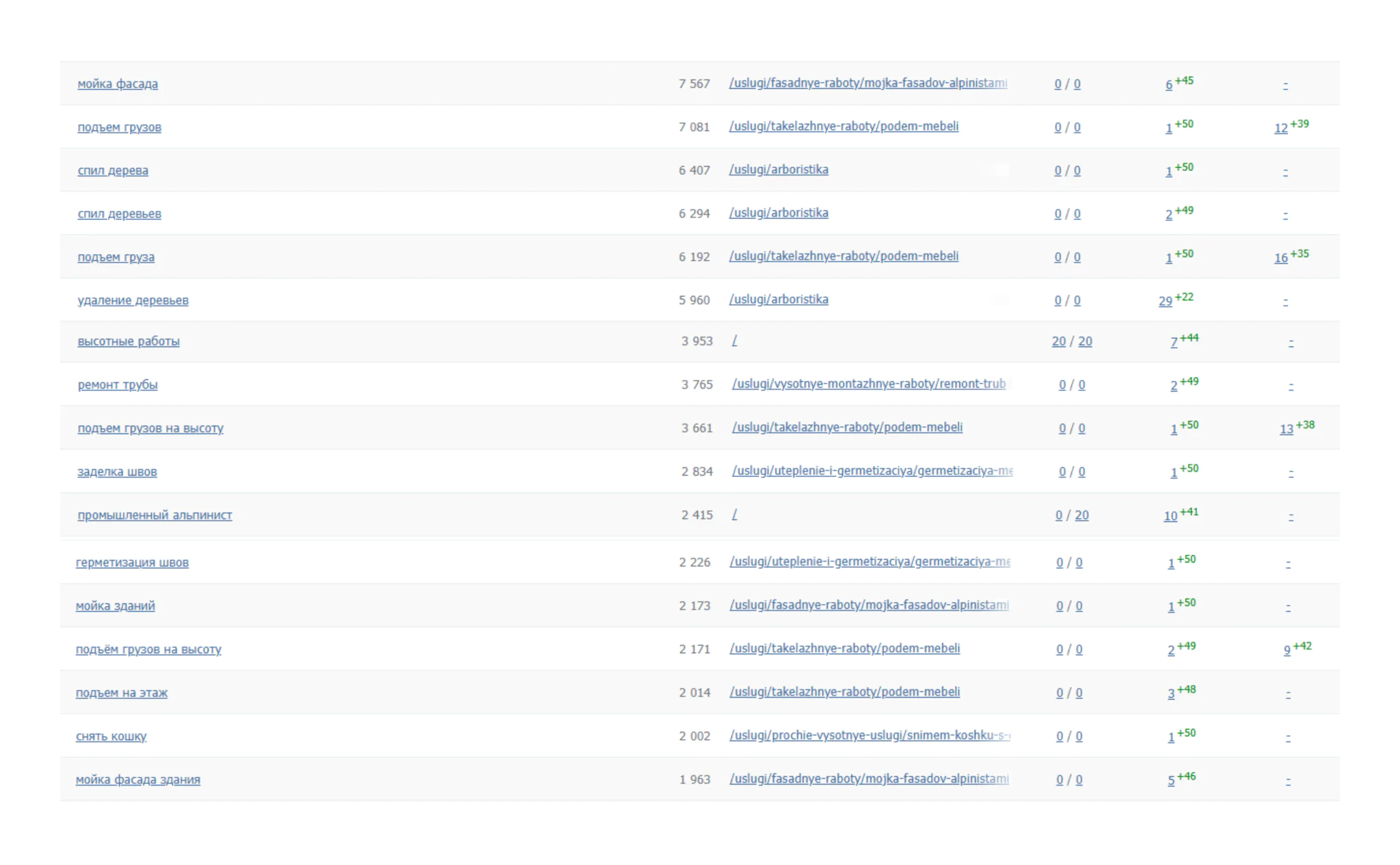
Task: Open keyword link 'промышленный альпинист'
Action: (x=154, y=515)
